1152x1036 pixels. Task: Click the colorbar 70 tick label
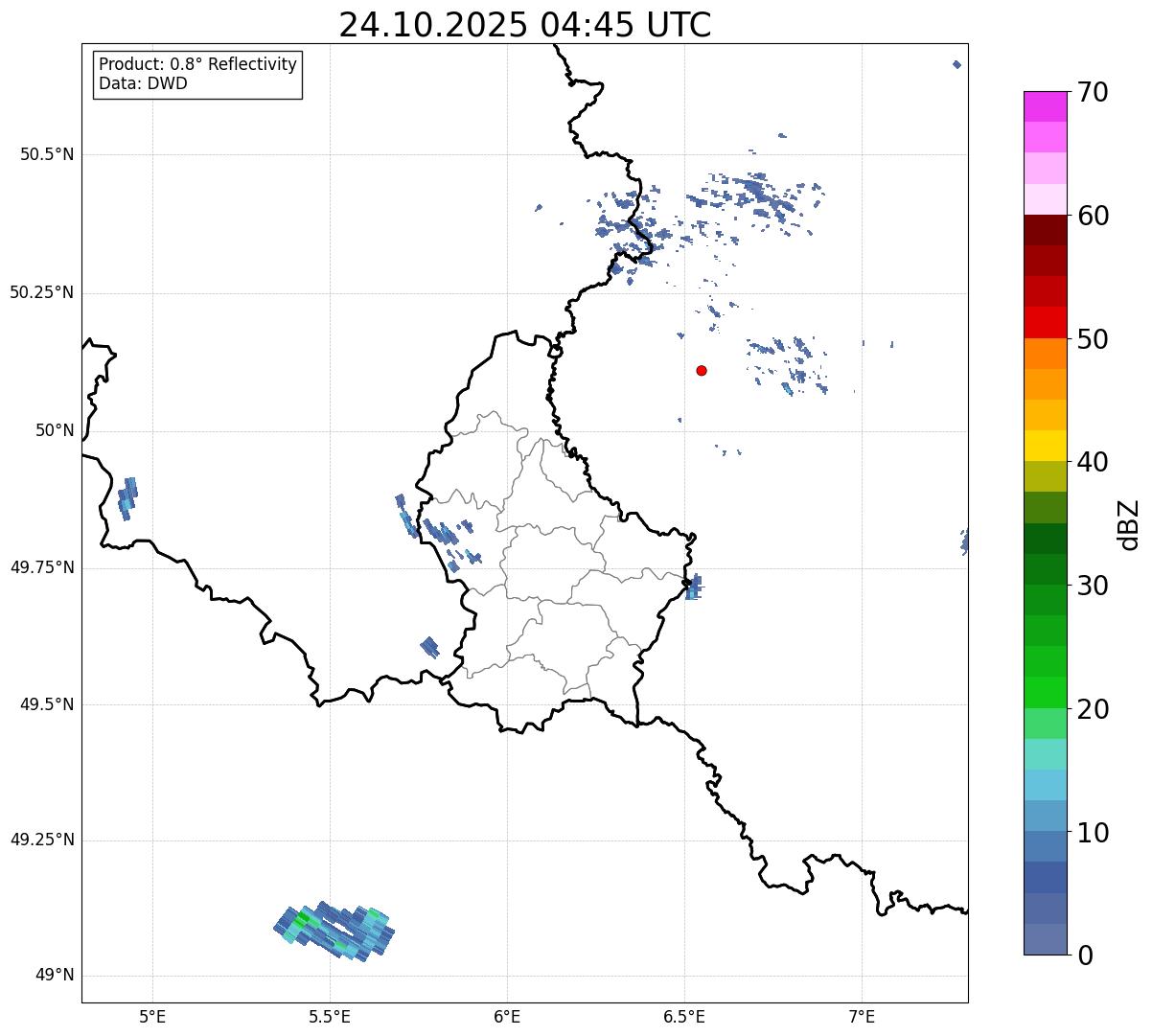(x=1093, y=92)
